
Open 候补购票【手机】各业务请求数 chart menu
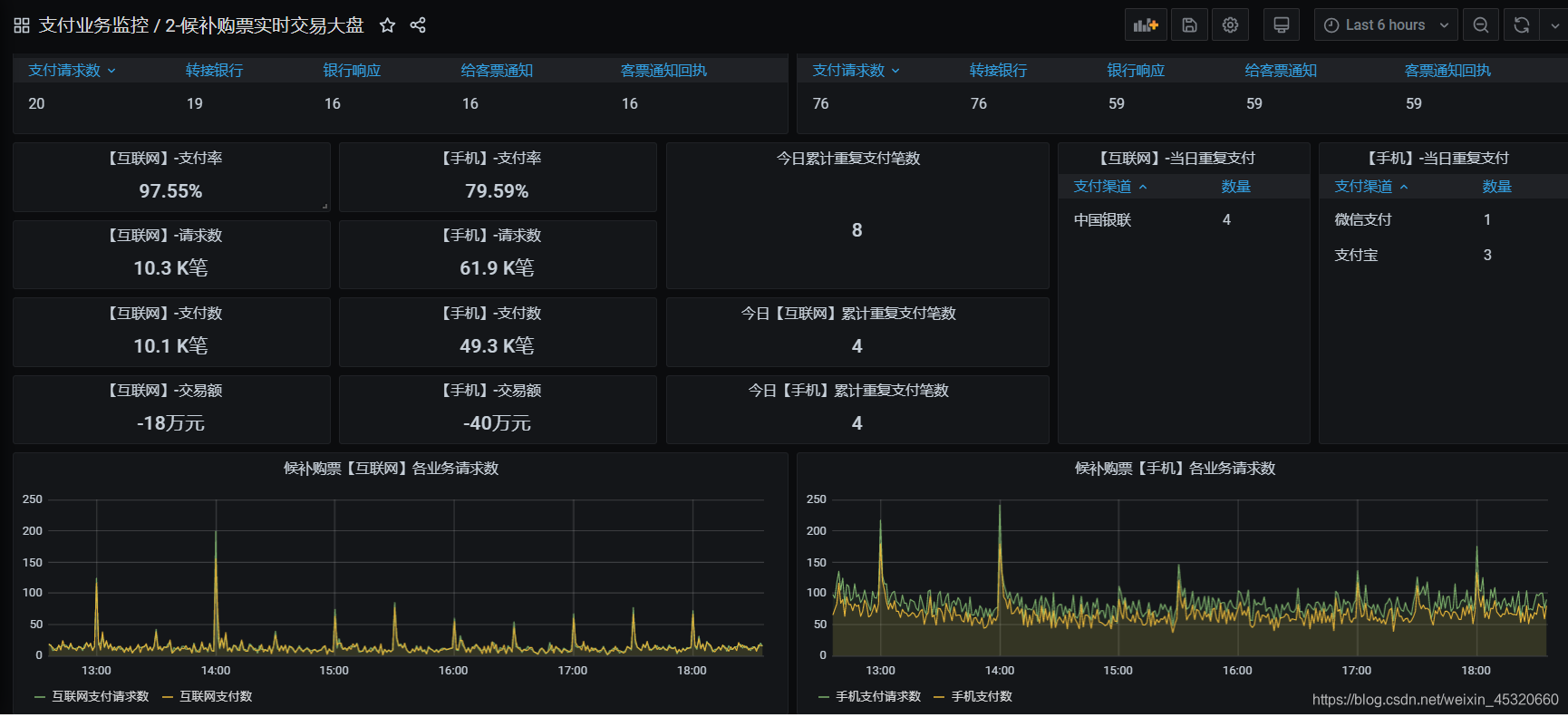1176,469
